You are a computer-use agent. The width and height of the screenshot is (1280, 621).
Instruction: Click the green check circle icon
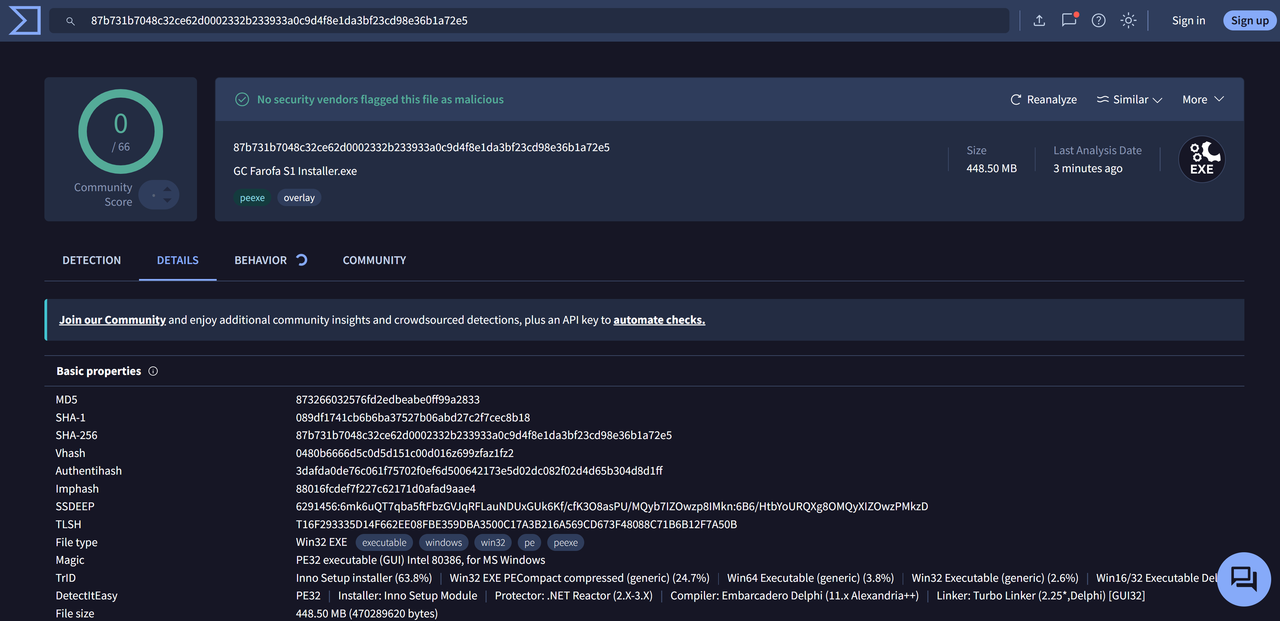pyautogui.click(x=242, y=99)
